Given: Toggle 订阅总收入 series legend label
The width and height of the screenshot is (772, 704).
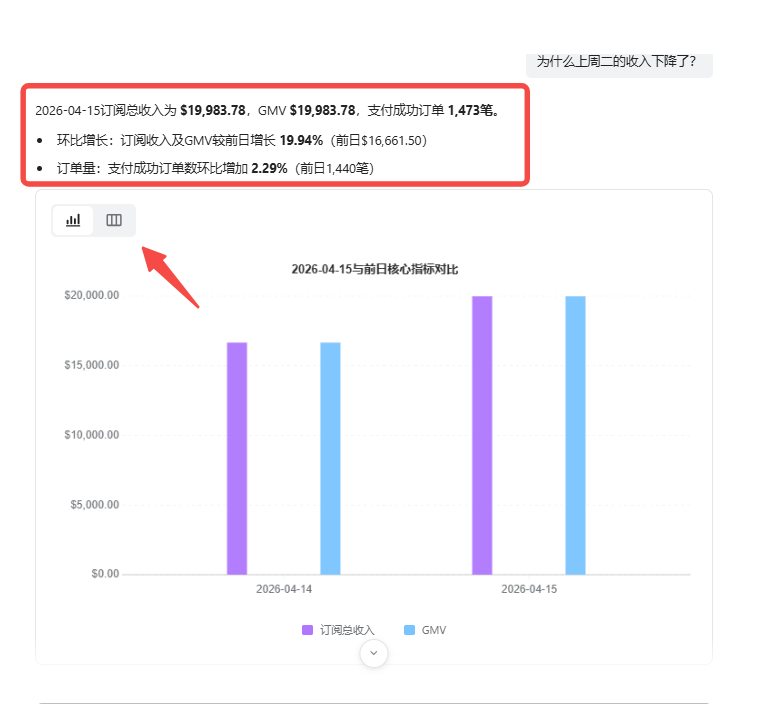Looking at the screenshot, I should 347,630.
